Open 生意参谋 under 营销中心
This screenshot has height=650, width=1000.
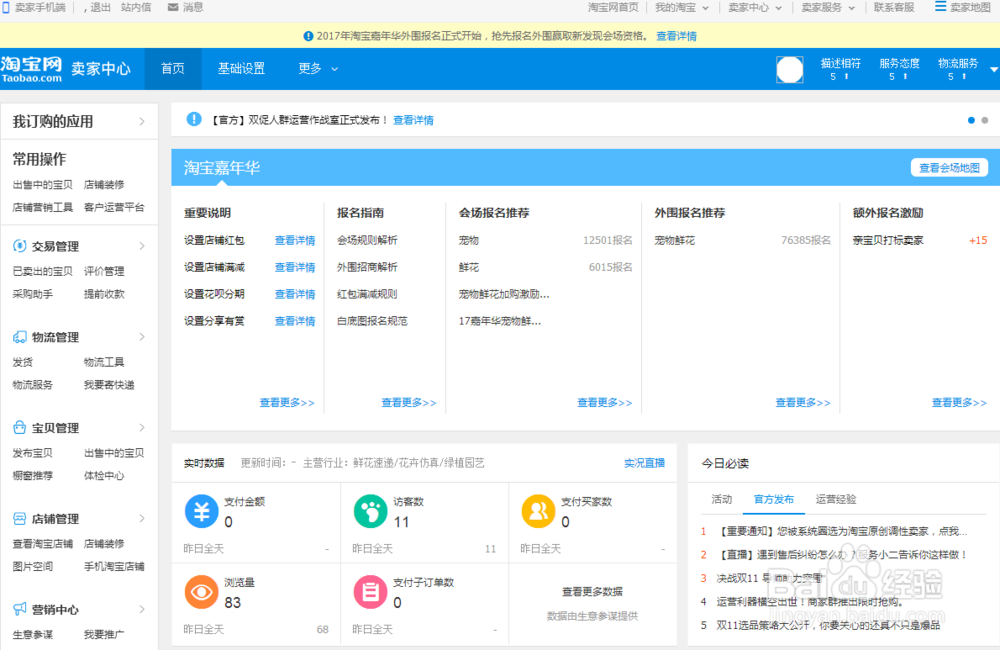(x=33, y=635)
